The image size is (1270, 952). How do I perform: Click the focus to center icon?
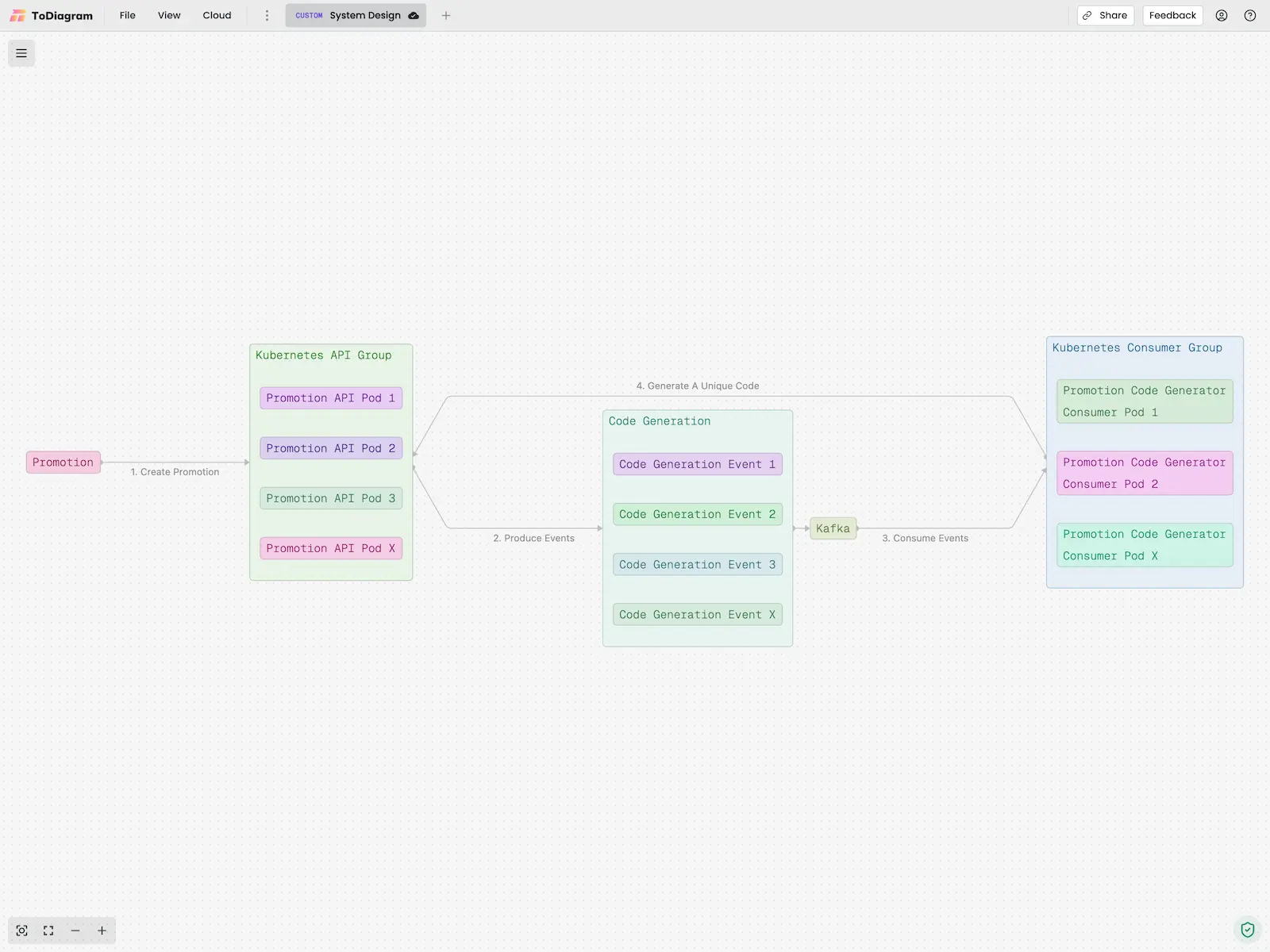[x=22, y=931]
